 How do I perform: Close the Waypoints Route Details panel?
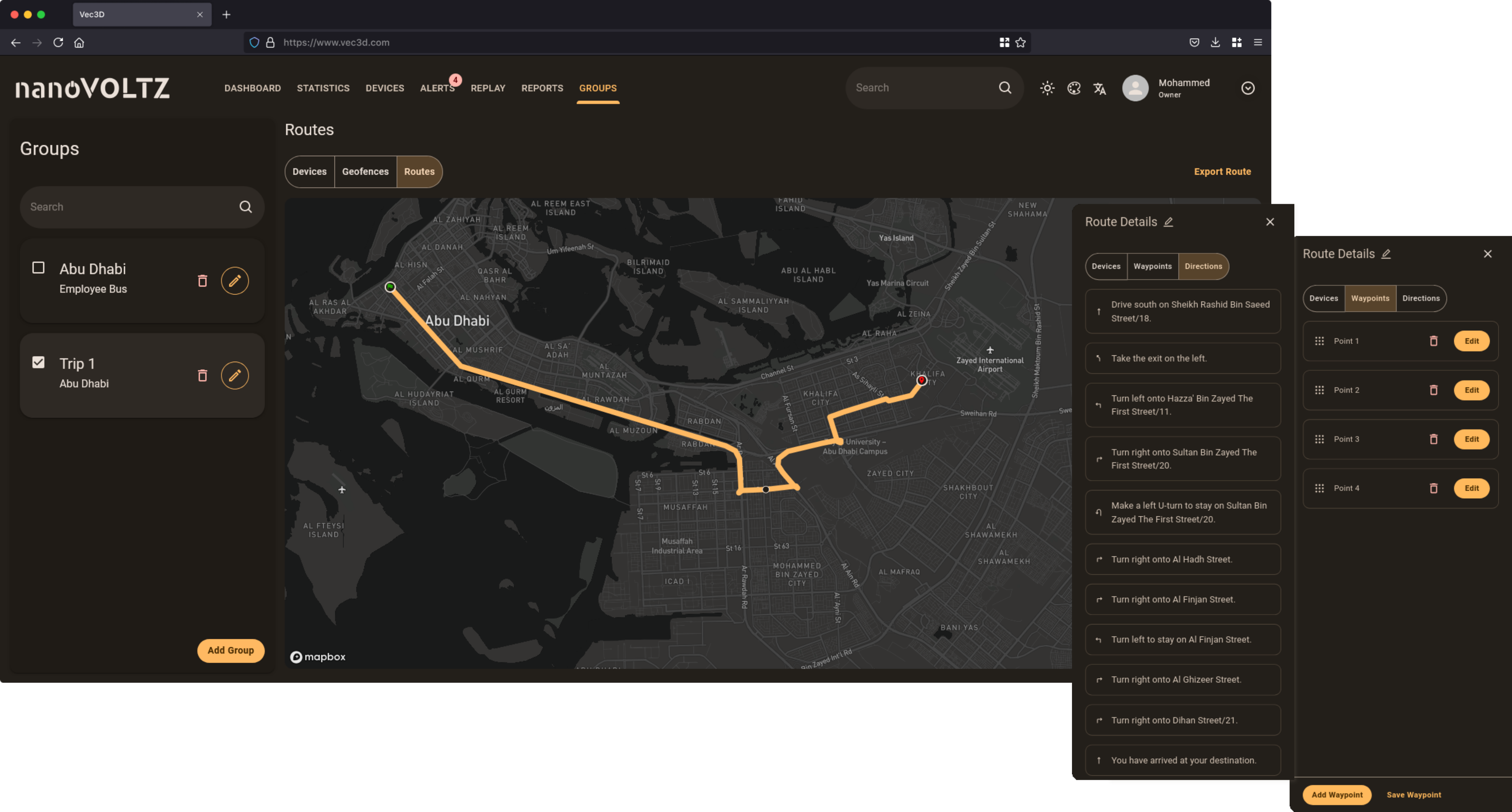pos(1487,254)
